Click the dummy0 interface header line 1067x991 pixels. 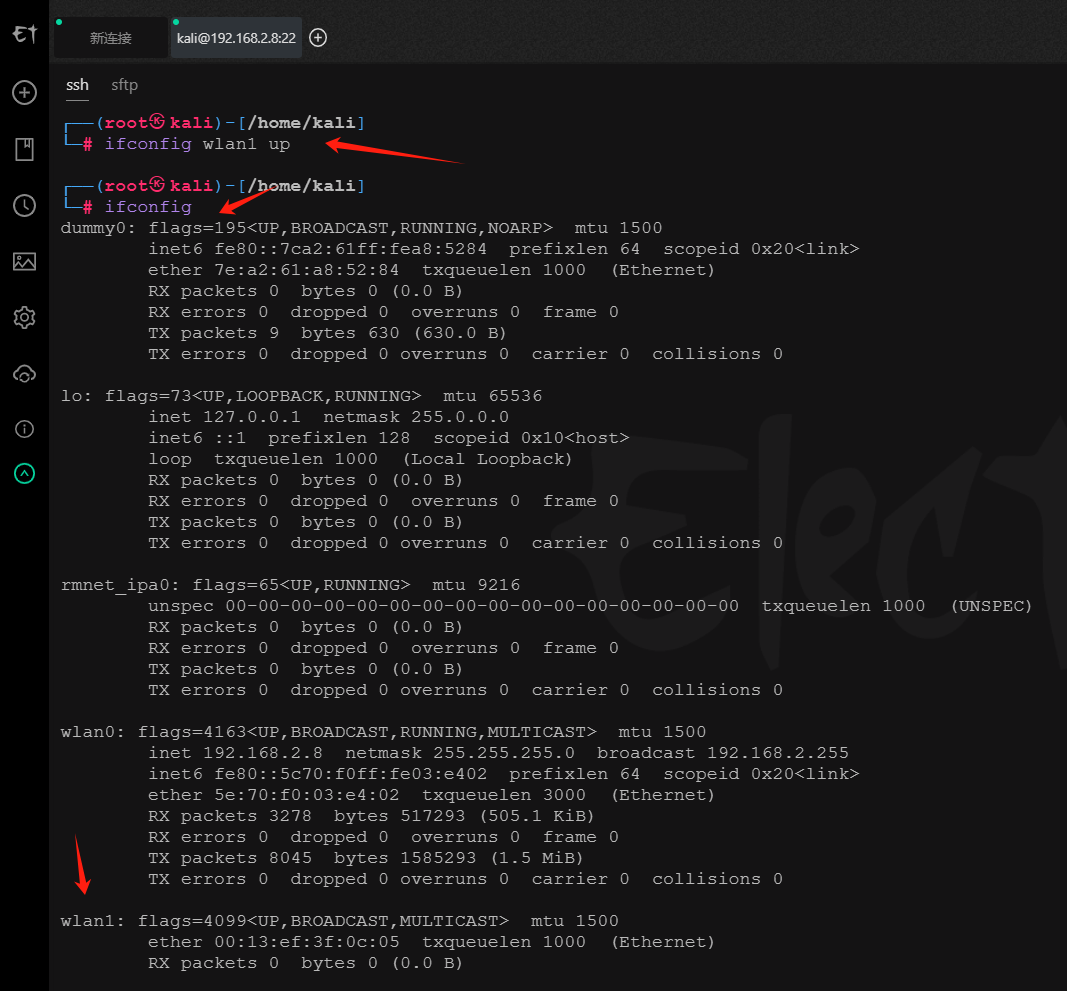(360, 228)
